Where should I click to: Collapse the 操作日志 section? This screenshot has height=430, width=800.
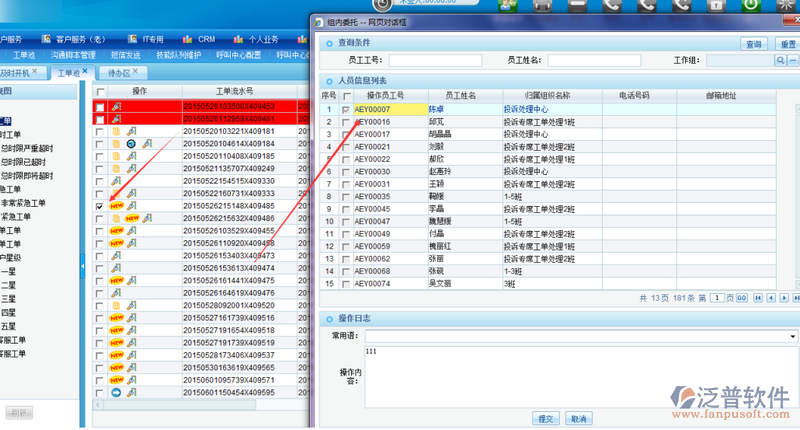[329, 318]
